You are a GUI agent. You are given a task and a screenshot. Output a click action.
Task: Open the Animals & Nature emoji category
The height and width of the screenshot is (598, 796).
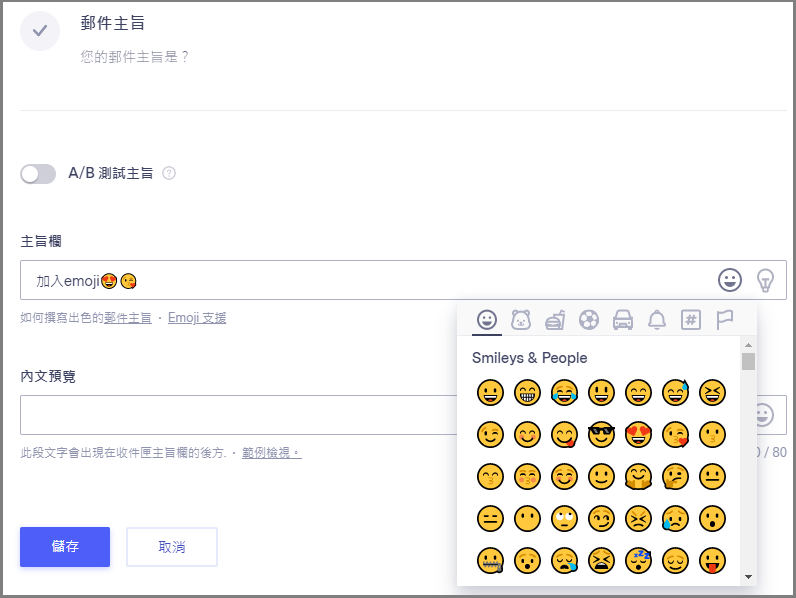(x=521, y=320)
